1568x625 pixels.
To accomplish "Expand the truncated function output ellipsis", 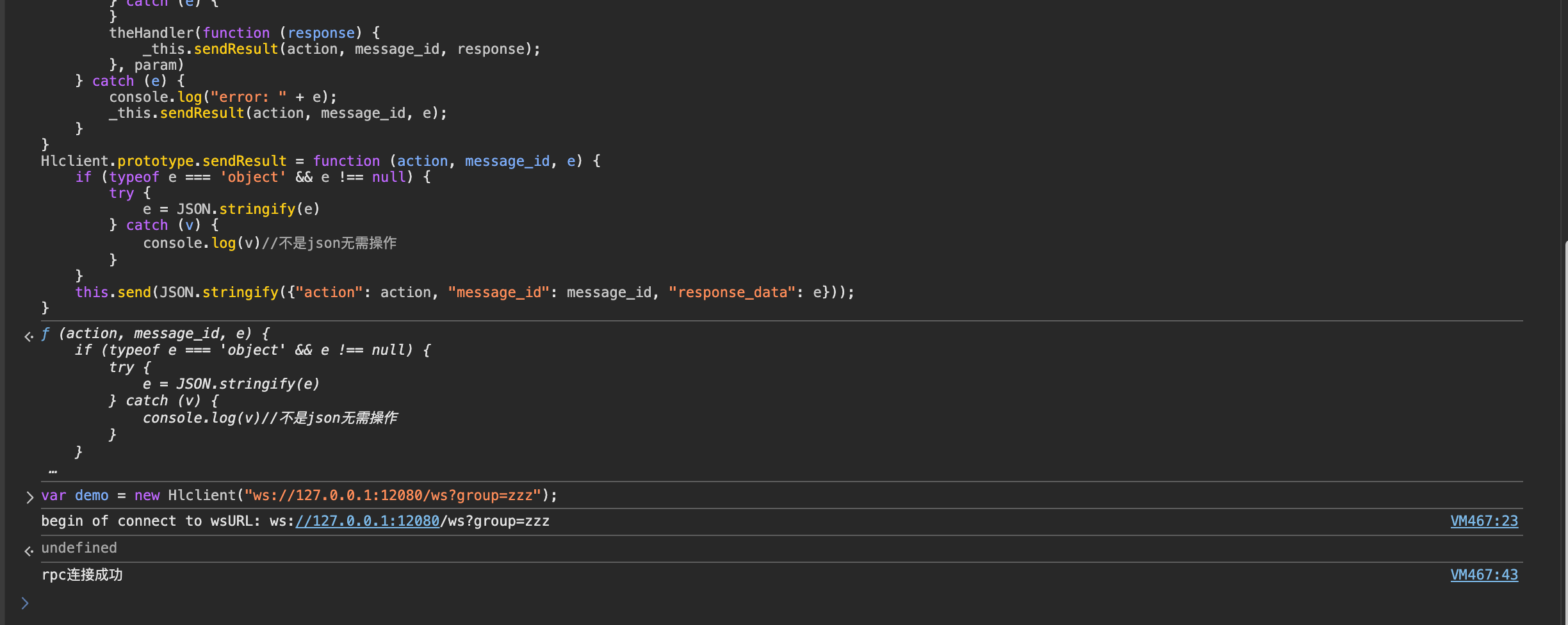I will (53, 471).
